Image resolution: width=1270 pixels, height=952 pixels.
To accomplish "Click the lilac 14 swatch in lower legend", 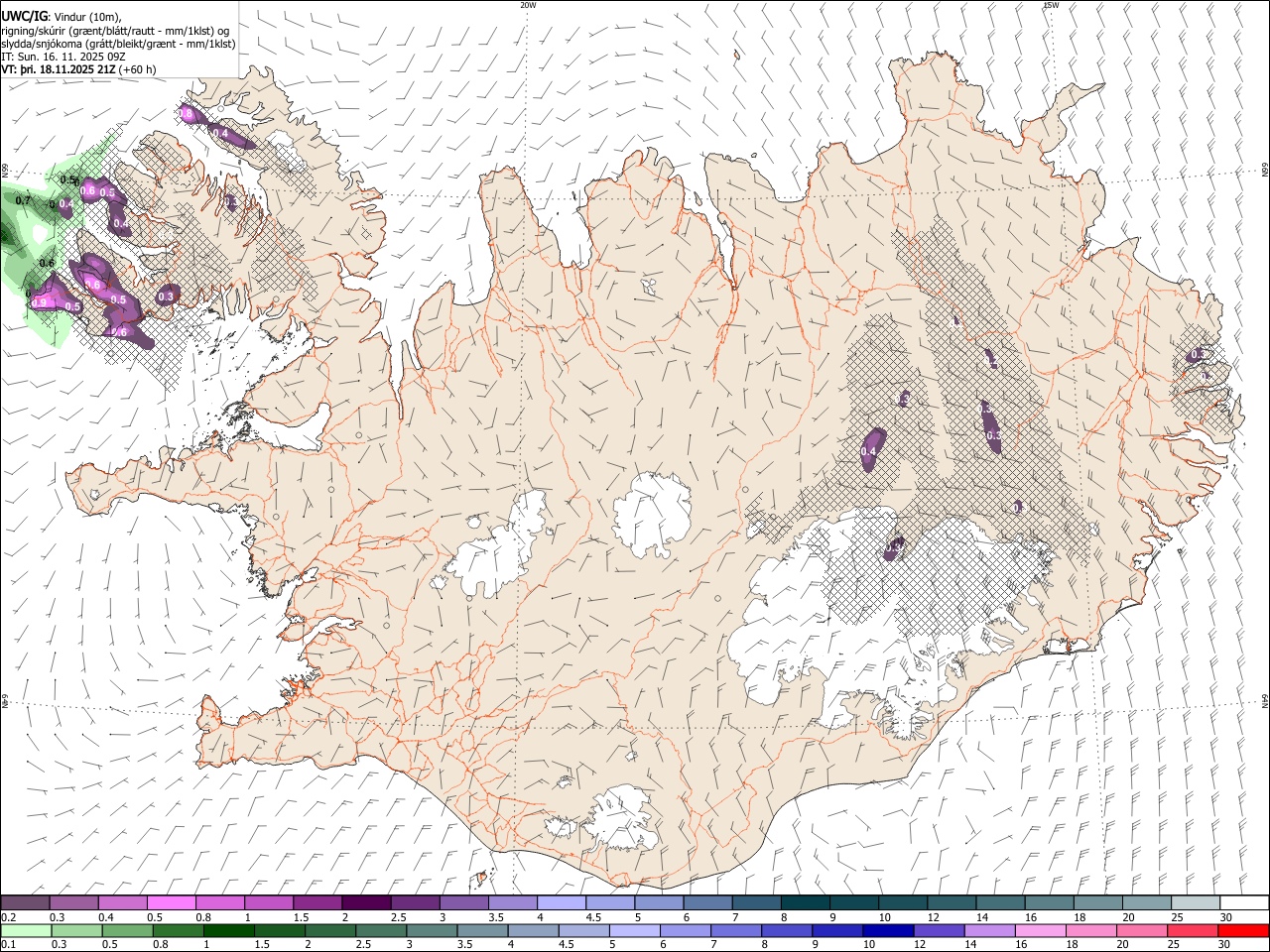I will 989,930.
